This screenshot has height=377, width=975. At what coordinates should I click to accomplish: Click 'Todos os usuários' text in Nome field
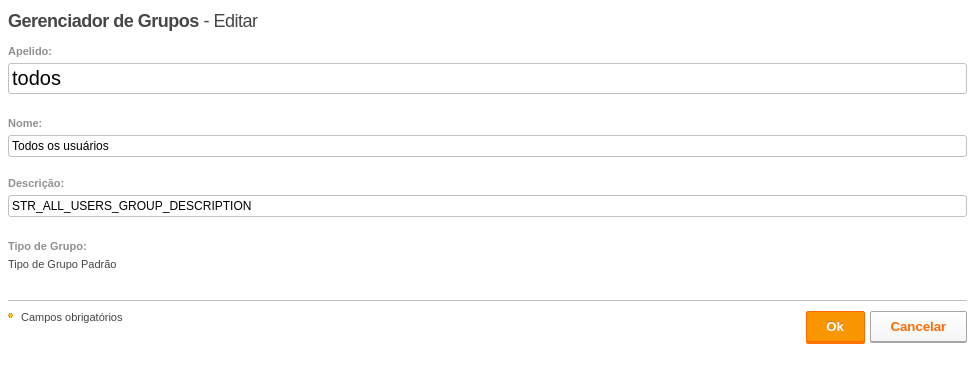coord(60,146)
